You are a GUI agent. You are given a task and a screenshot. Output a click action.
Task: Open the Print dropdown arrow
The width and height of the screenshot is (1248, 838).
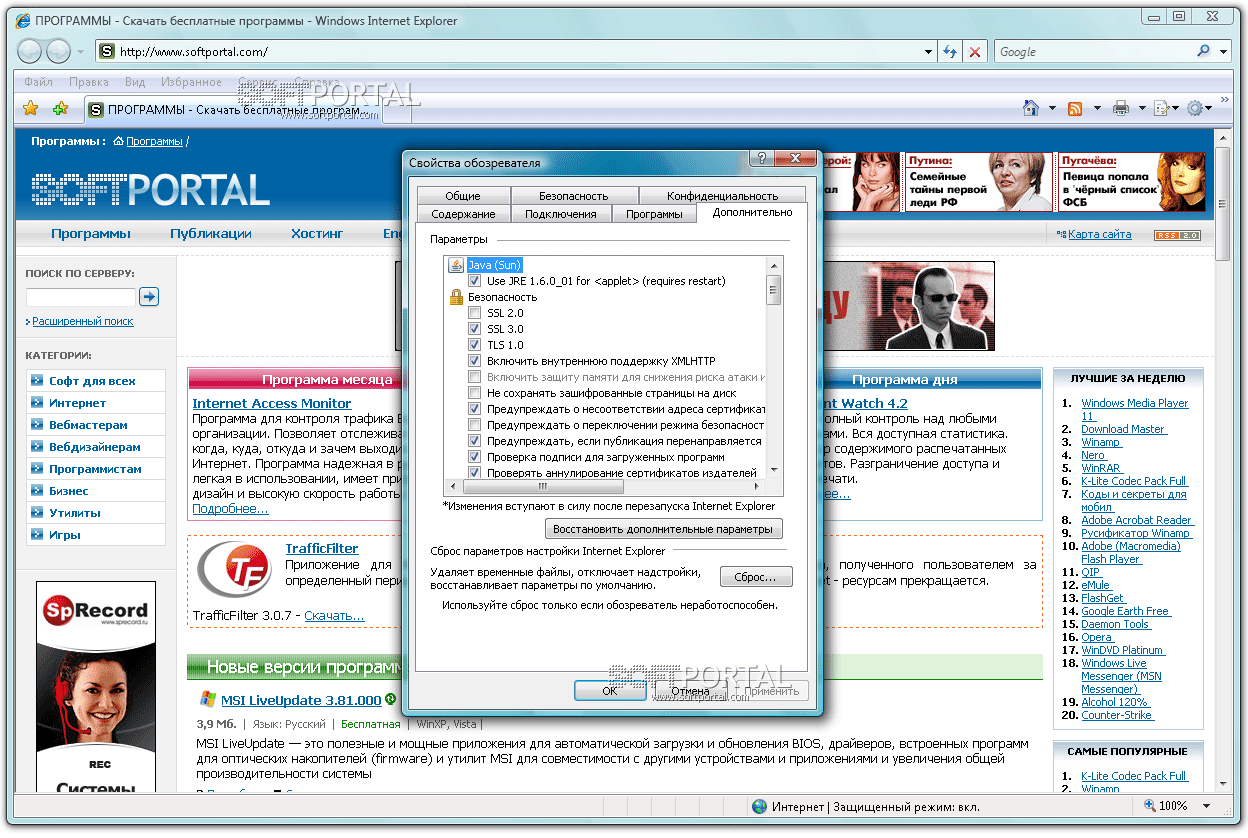coord(1141,108)
